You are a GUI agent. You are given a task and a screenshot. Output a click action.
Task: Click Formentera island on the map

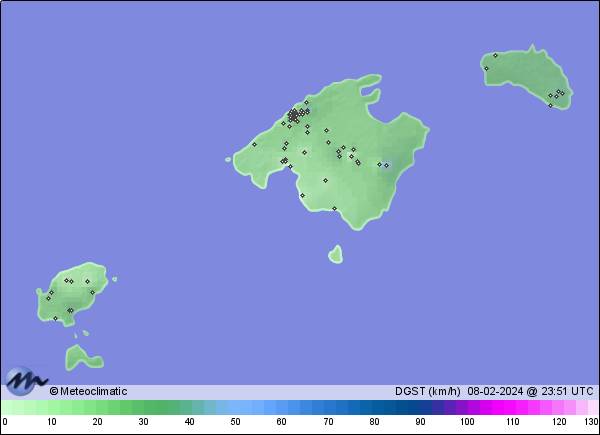pos(83,358)
